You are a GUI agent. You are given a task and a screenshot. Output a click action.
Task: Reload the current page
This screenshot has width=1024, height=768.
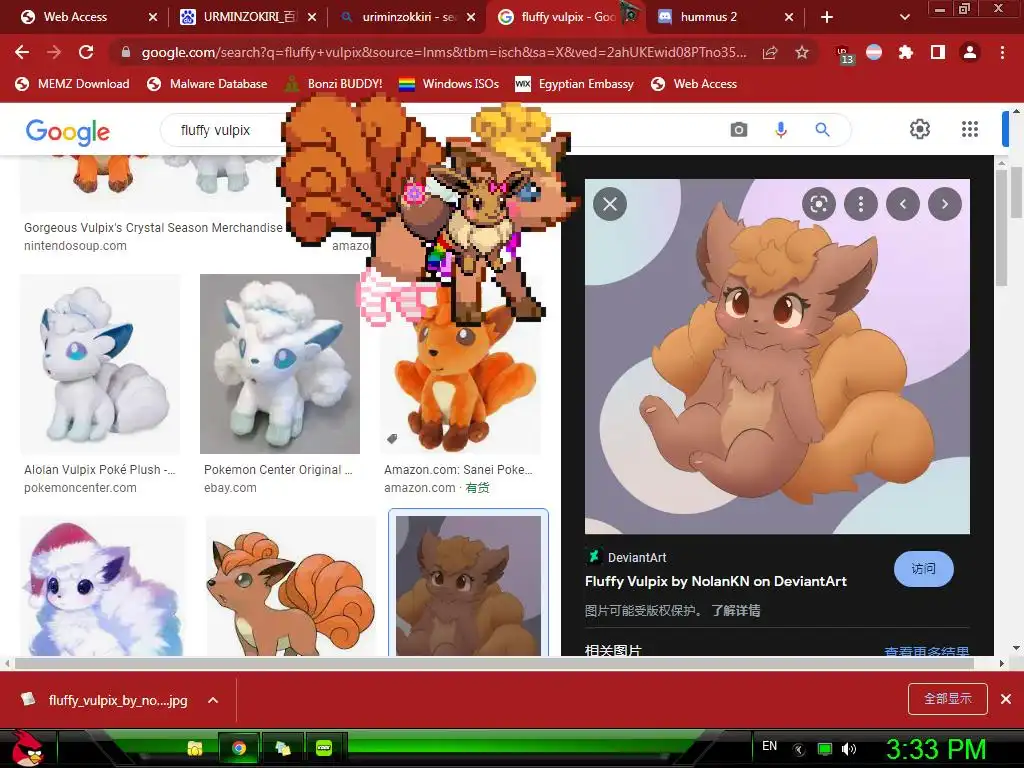(x=86, y=52)
